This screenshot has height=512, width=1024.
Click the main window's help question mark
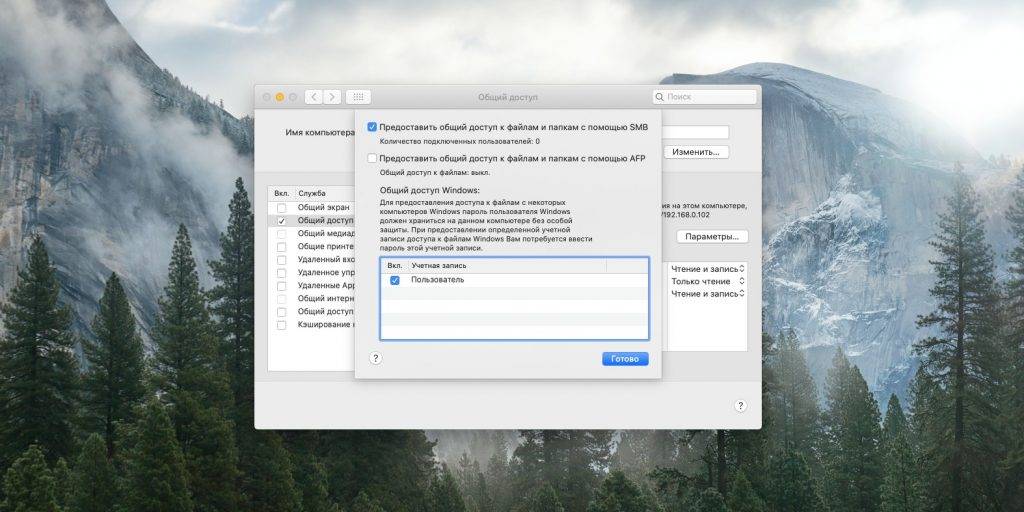[x=740, y=406]
